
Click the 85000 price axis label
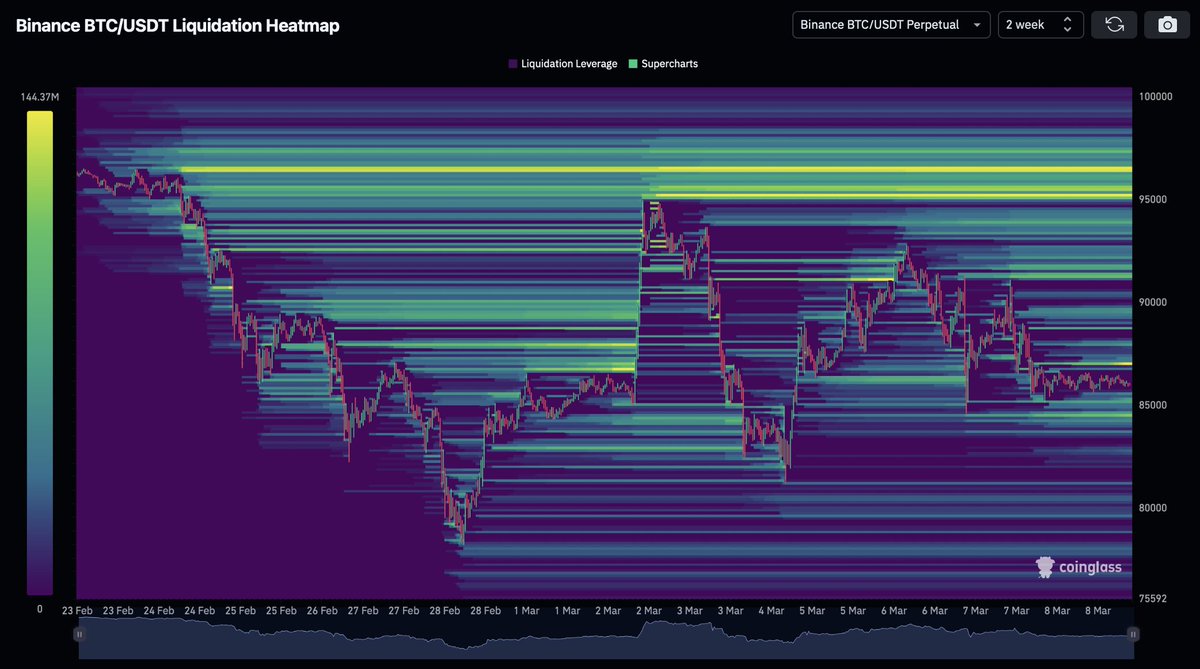tap(1152, 406)
